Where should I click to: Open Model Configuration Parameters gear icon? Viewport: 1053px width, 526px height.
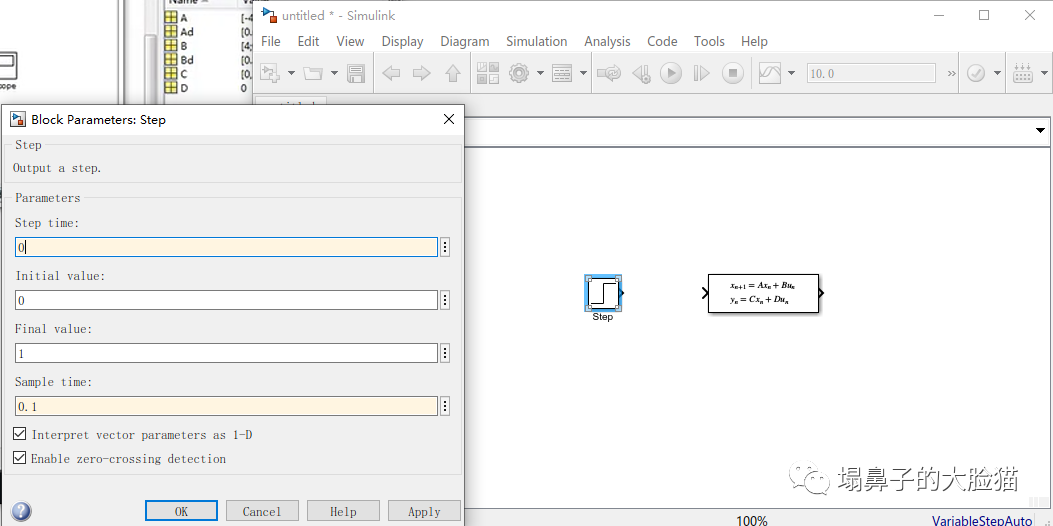coord(519,73)
